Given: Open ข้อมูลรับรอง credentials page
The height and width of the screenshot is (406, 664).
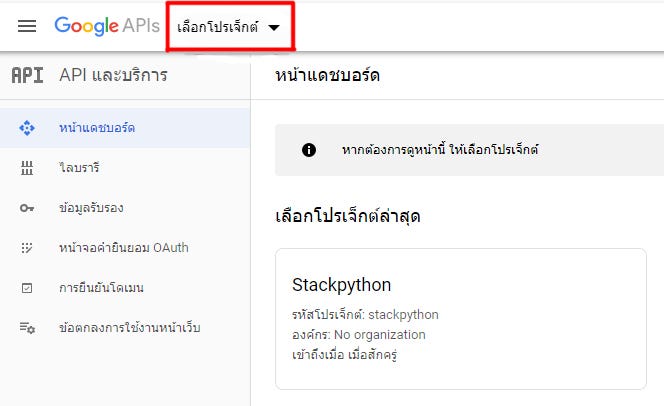Looking at the screenshot, I should pyautogui.click(x=125, y=208).
